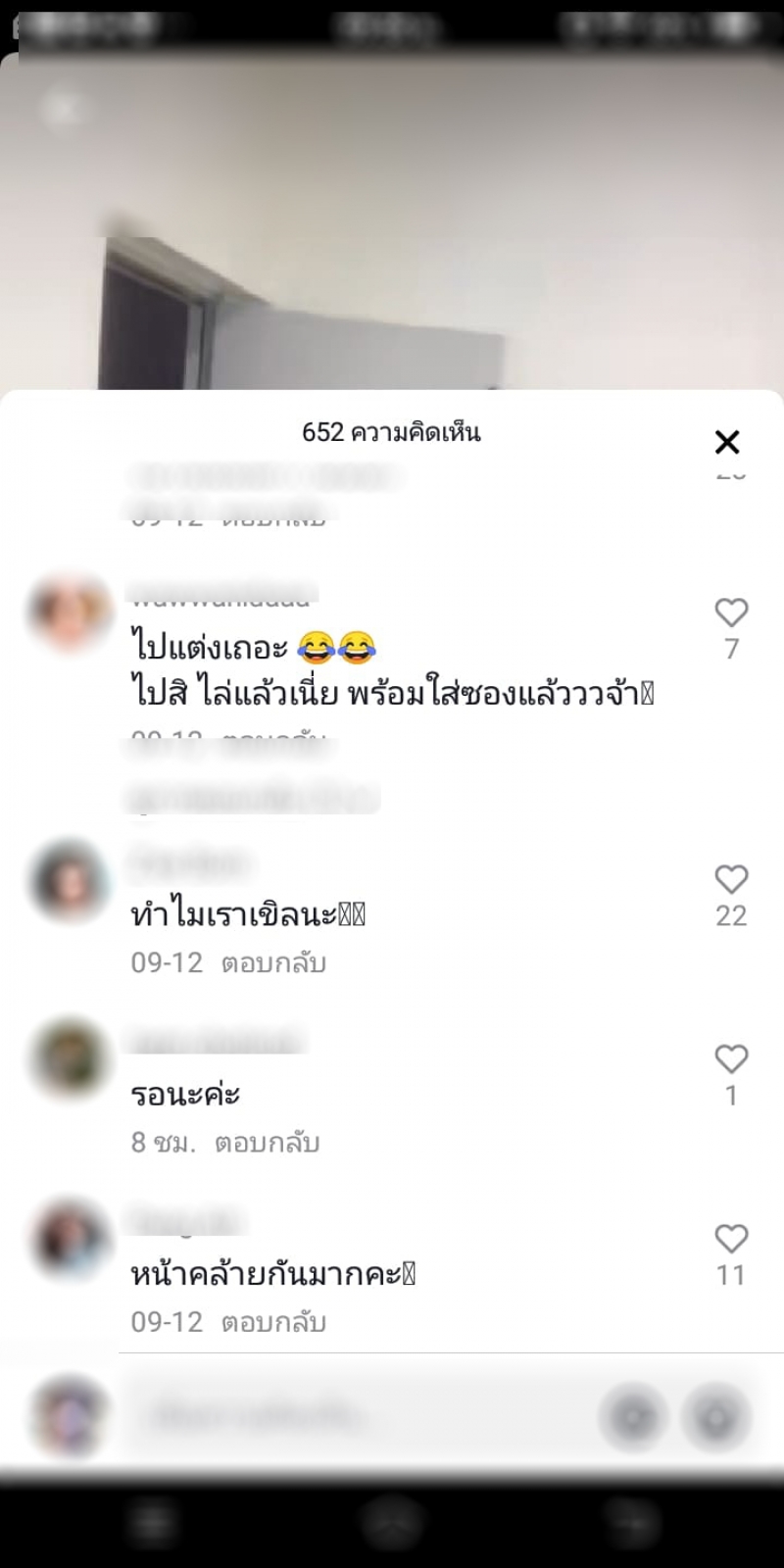Tap the mention icon in comment bar
784x1568 pixels.
tap(633, 1417)
